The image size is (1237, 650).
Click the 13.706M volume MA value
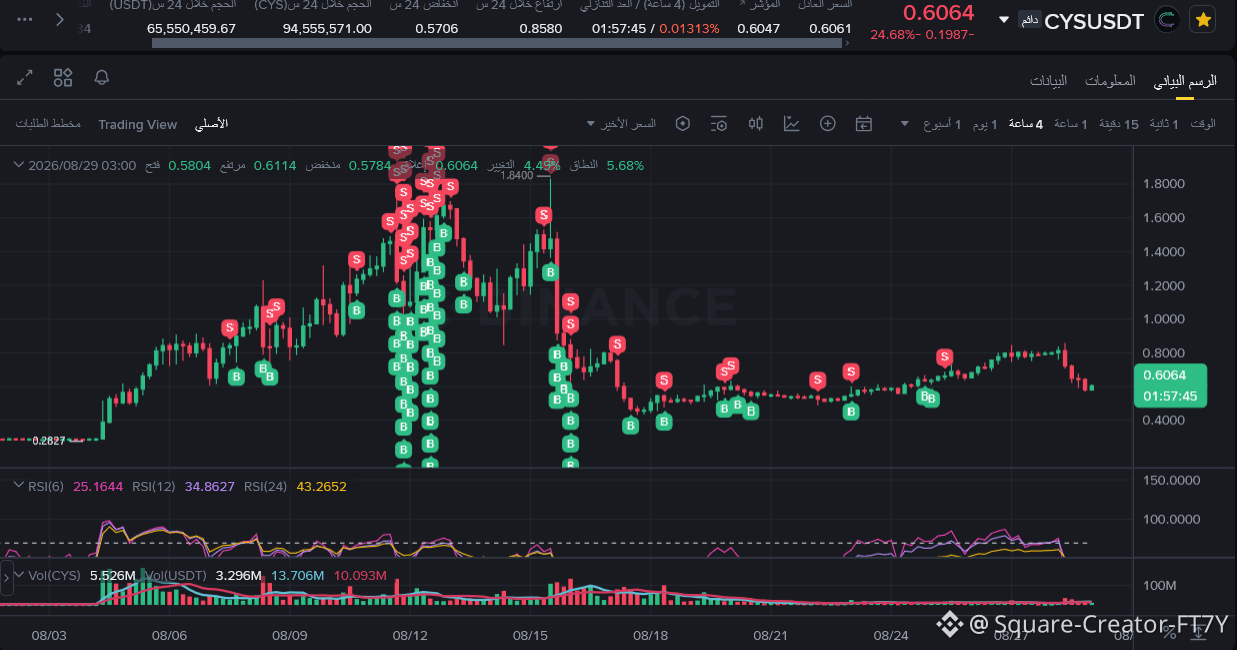(x=298, y=576)
